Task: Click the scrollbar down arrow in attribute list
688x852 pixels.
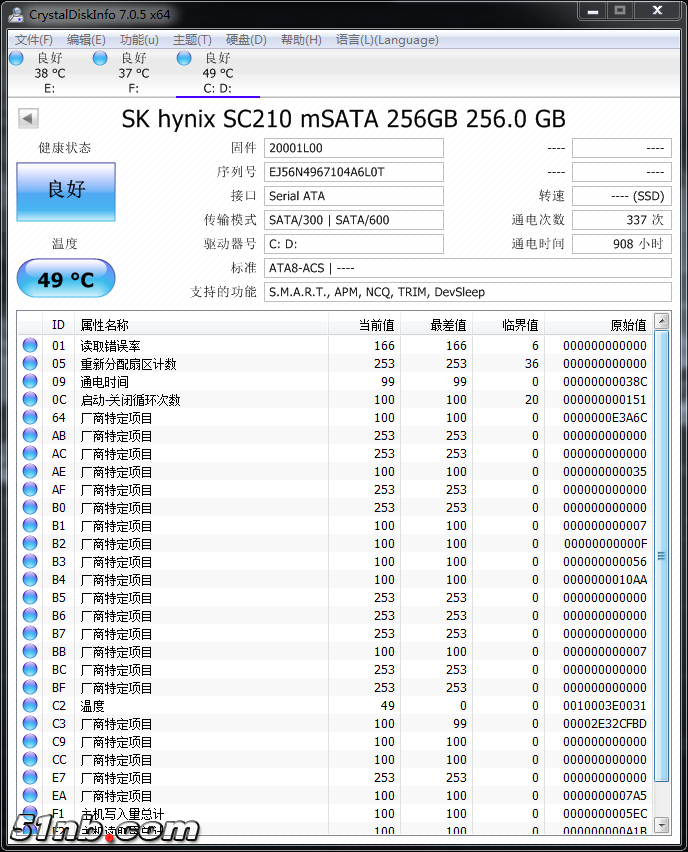Action: pyautogui.click(x=661, y=825)
